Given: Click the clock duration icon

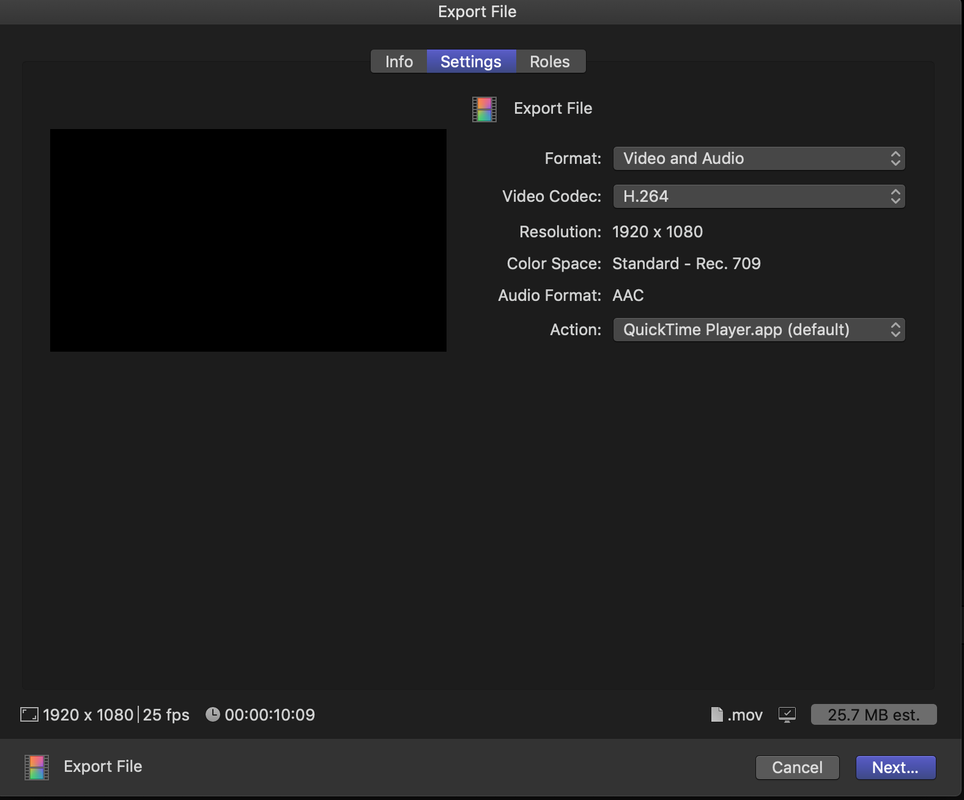Looking at the screenshot, I should tap(213, 714).
